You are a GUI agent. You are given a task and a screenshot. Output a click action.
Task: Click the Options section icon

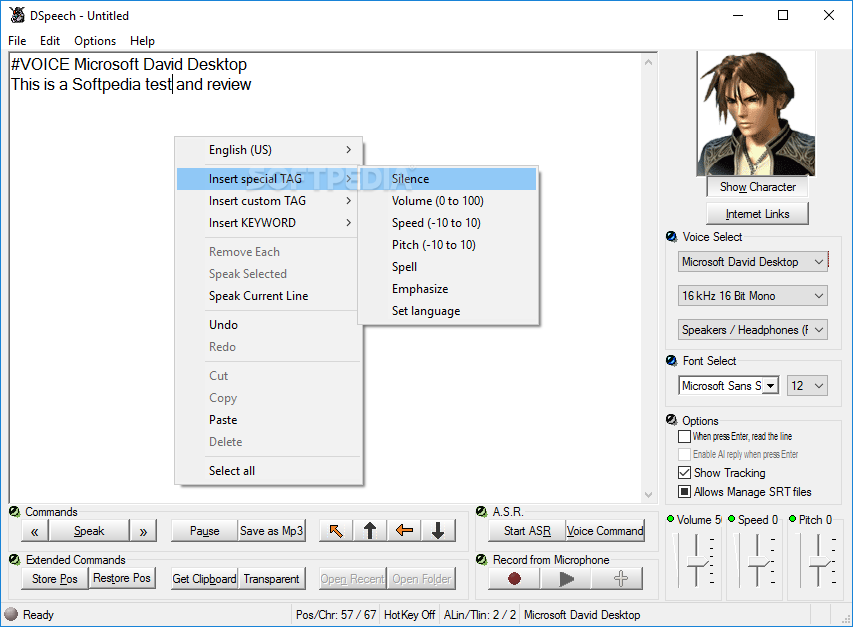click(x=672, y=420)
